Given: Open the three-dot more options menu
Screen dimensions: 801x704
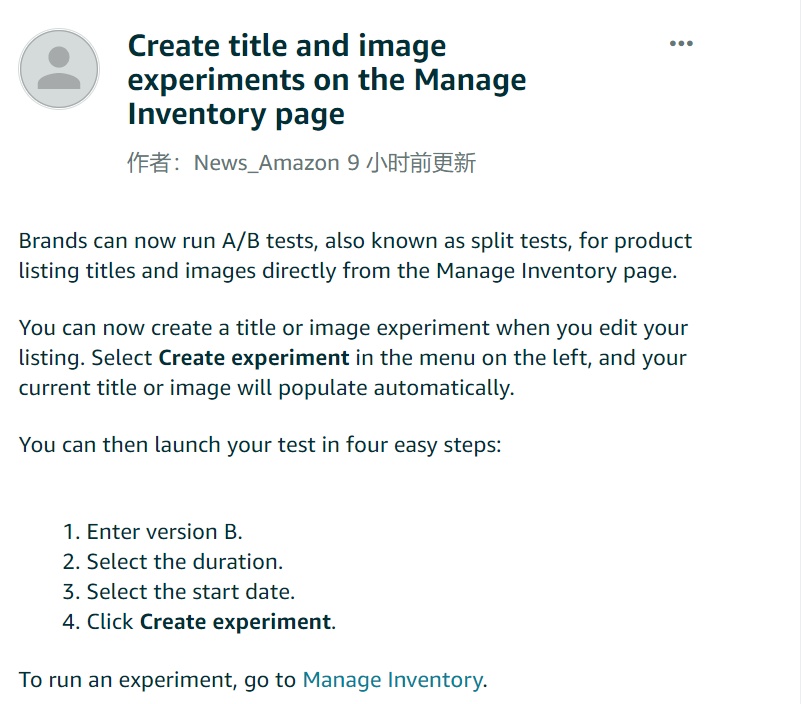Looking at the screenshot, I should click(x=681, y=43).
